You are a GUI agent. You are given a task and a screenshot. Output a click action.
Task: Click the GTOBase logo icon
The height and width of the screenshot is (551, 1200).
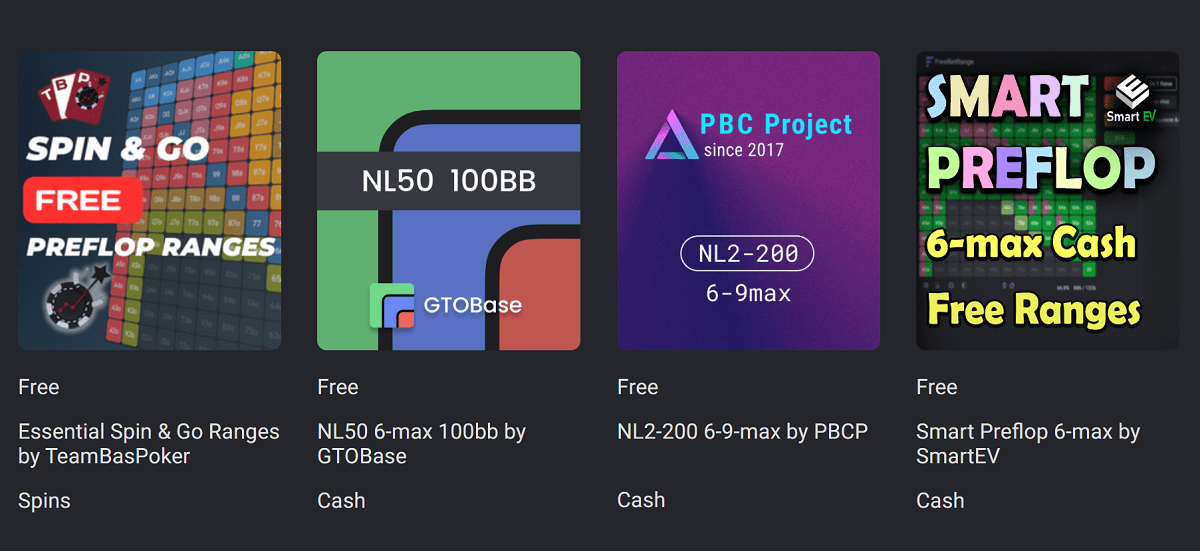[x=391, y=306]
